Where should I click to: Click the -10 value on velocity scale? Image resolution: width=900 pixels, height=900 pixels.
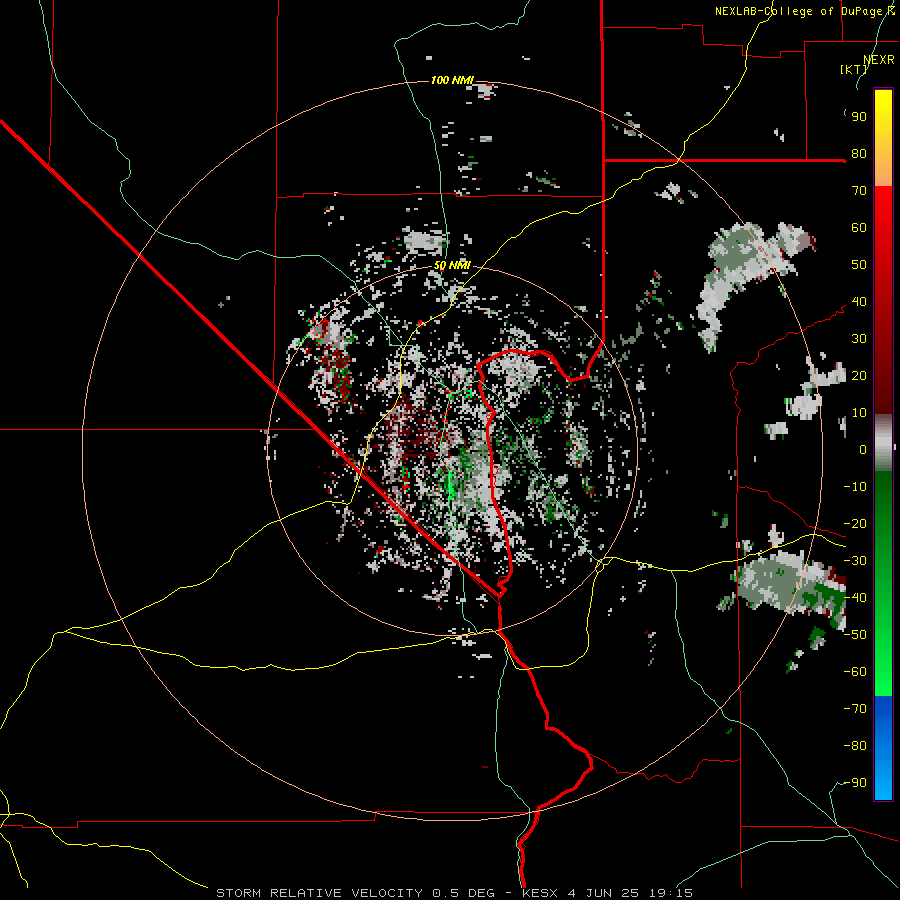click(x=855, y=487)
